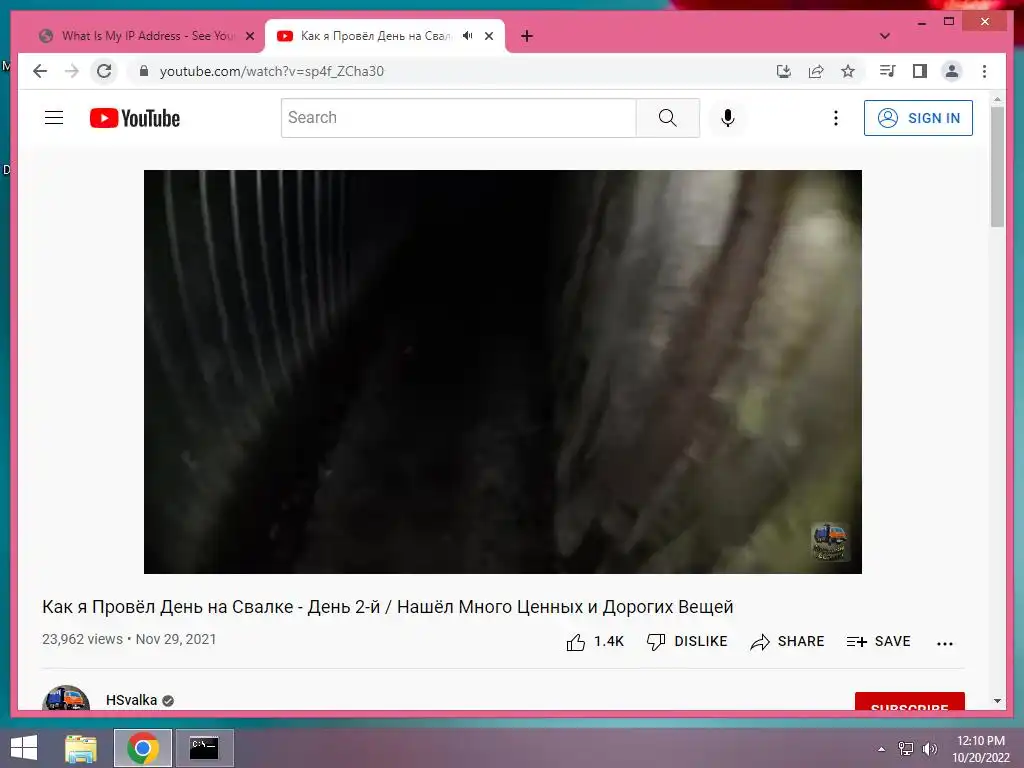Screen dimensions: 1024x768
Task: Open Chrome profile avatar
Action: (952, 71)
